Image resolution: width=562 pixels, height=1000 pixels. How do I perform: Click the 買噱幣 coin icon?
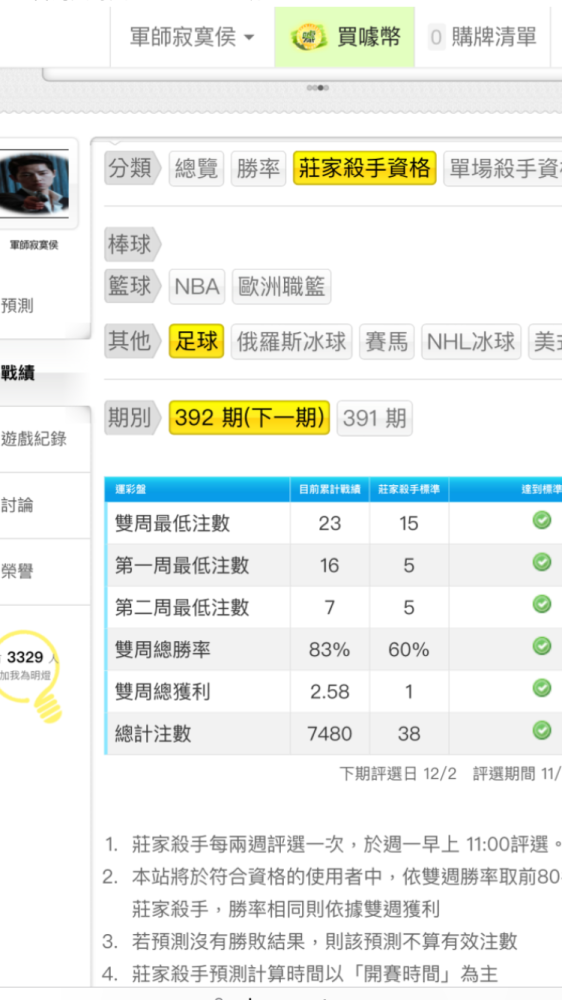click(x=309, y=37)
